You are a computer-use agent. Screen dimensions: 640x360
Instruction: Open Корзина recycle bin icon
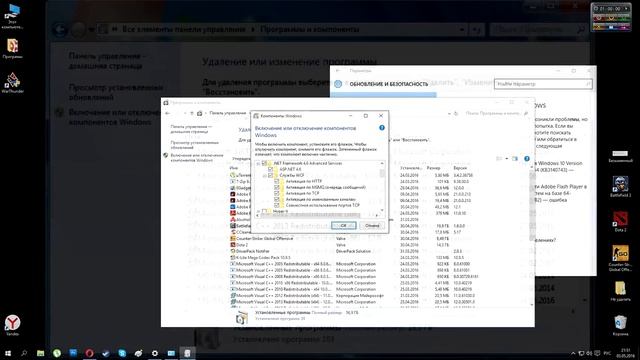tap(620, 325)
